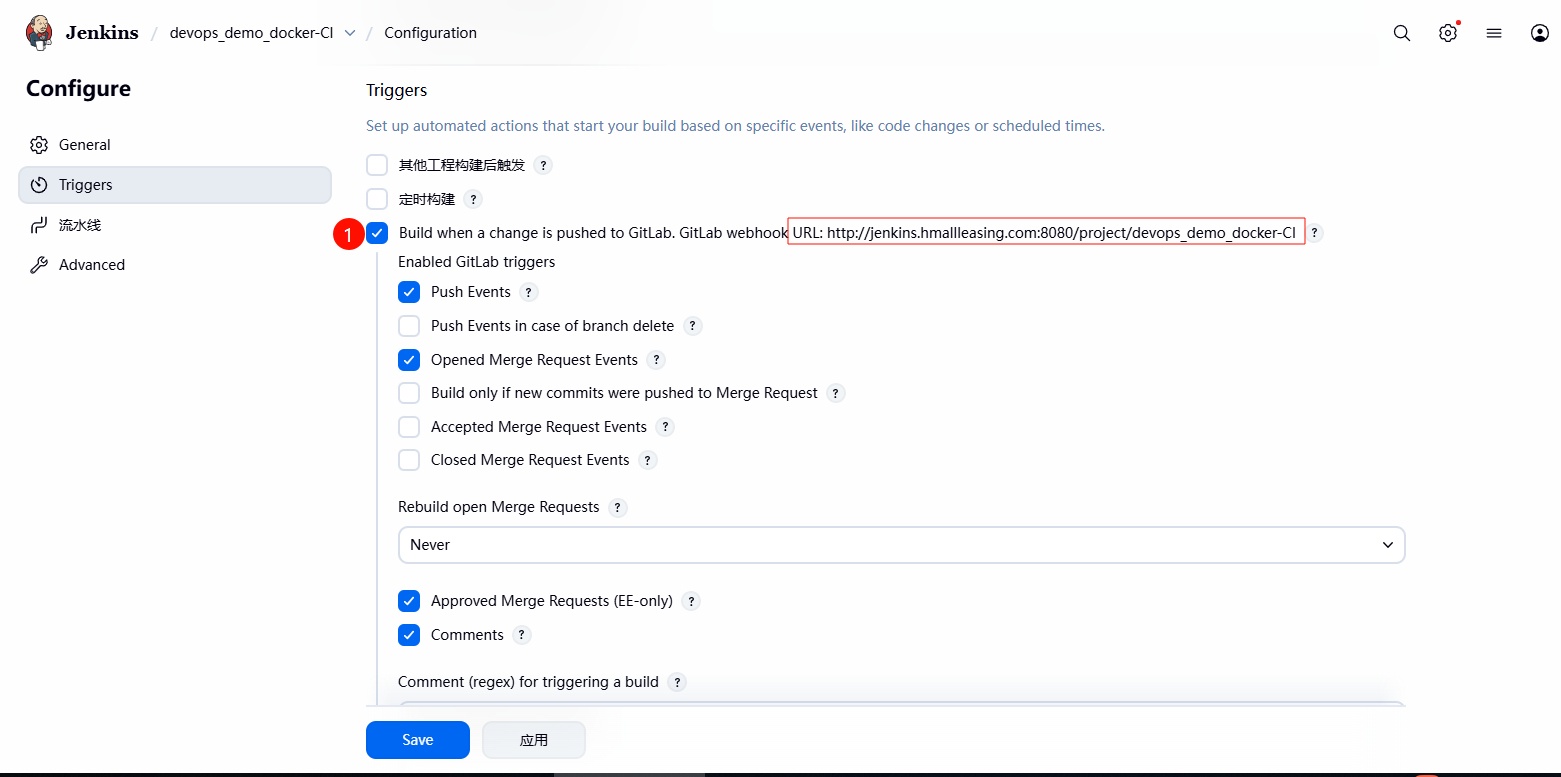
Task: Open the search magnifier icon
Action: [x=1402, y=33]
